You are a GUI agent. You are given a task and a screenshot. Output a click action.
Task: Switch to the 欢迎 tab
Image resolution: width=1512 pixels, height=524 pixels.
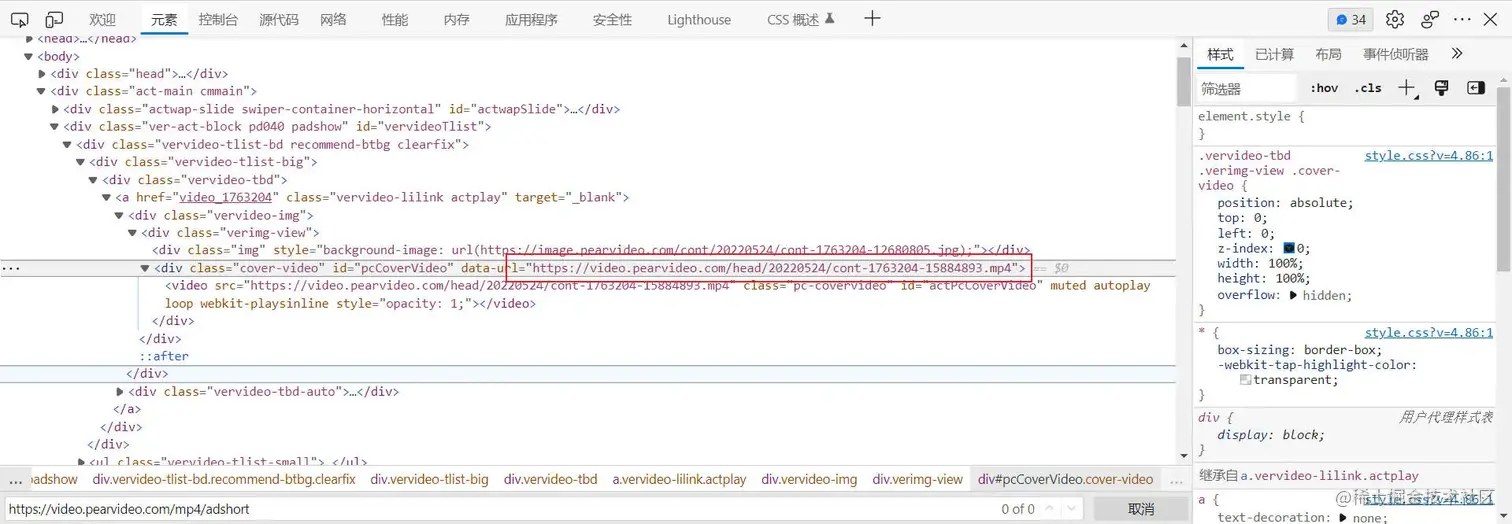[x=102, y=19]
